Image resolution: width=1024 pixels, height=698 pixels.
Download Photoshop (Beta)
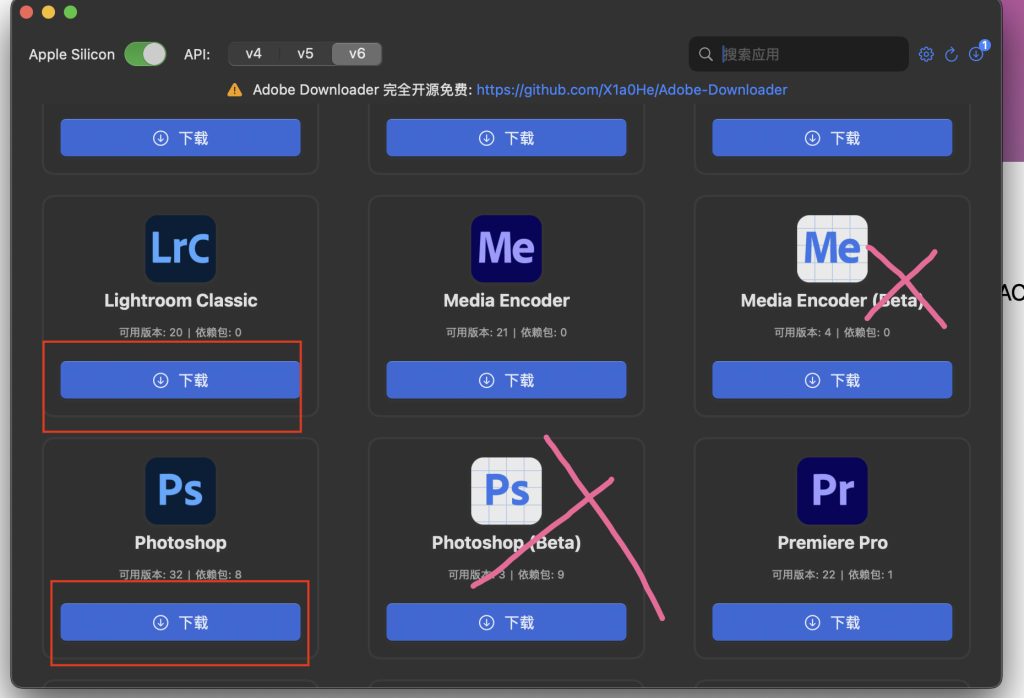click(x=506, y=622)
